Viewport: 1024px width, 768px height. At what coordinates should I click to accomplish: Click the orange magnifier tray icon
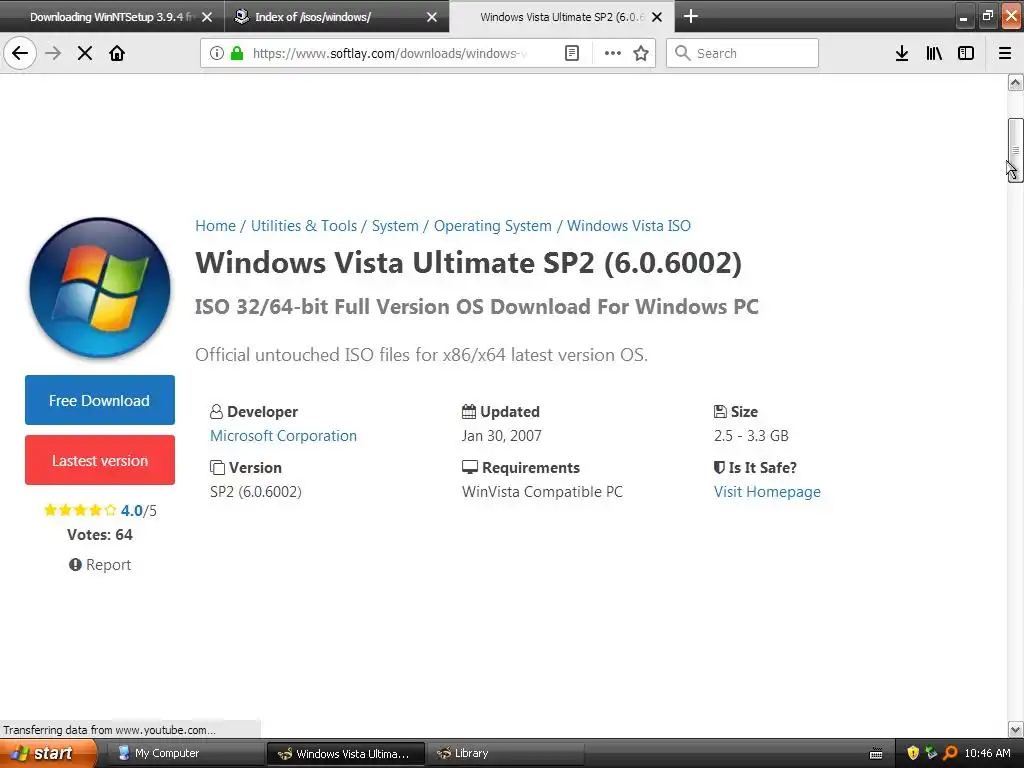(x=950, y=754)
